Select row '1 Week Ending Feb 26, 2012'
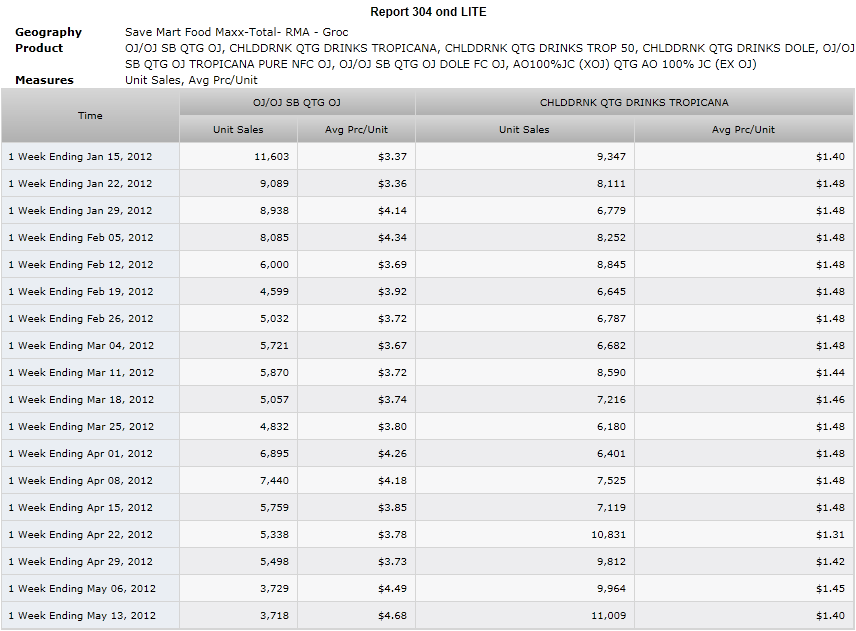The height and width of the screenshot is (631, 856). click(x=427, y=319)
